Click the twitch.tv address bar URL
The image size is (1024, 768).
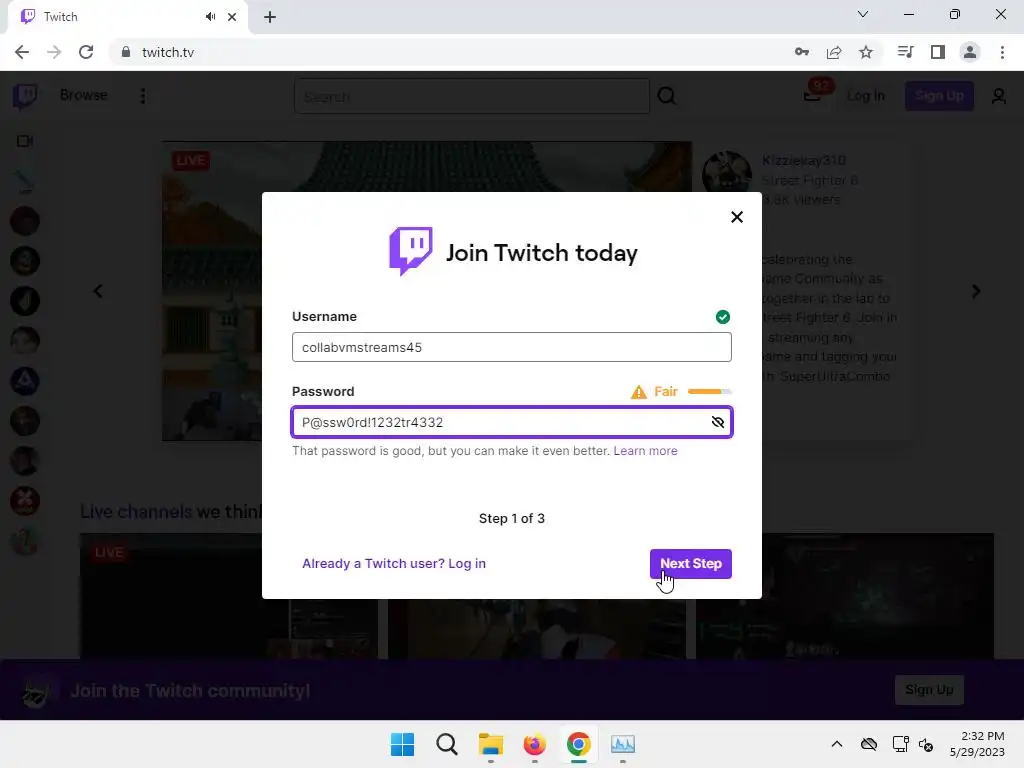click(168, 52)
